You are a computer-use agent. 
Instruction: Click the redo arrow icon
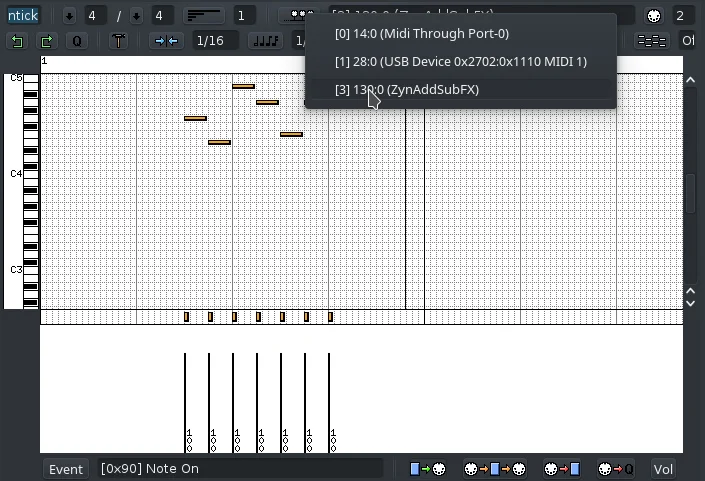[x=46, y=41]
